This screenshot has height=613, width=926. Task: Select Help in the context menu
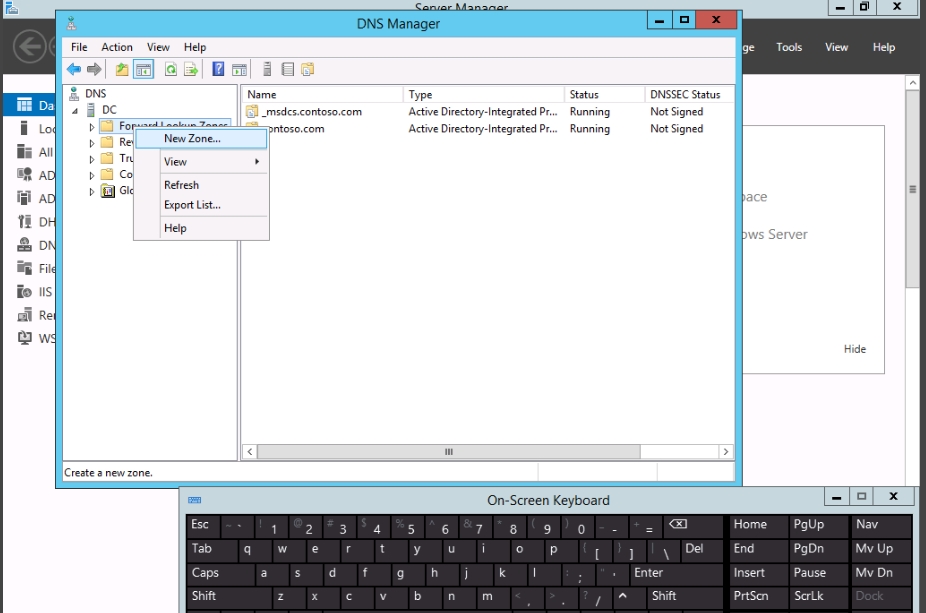click(201, 228)
